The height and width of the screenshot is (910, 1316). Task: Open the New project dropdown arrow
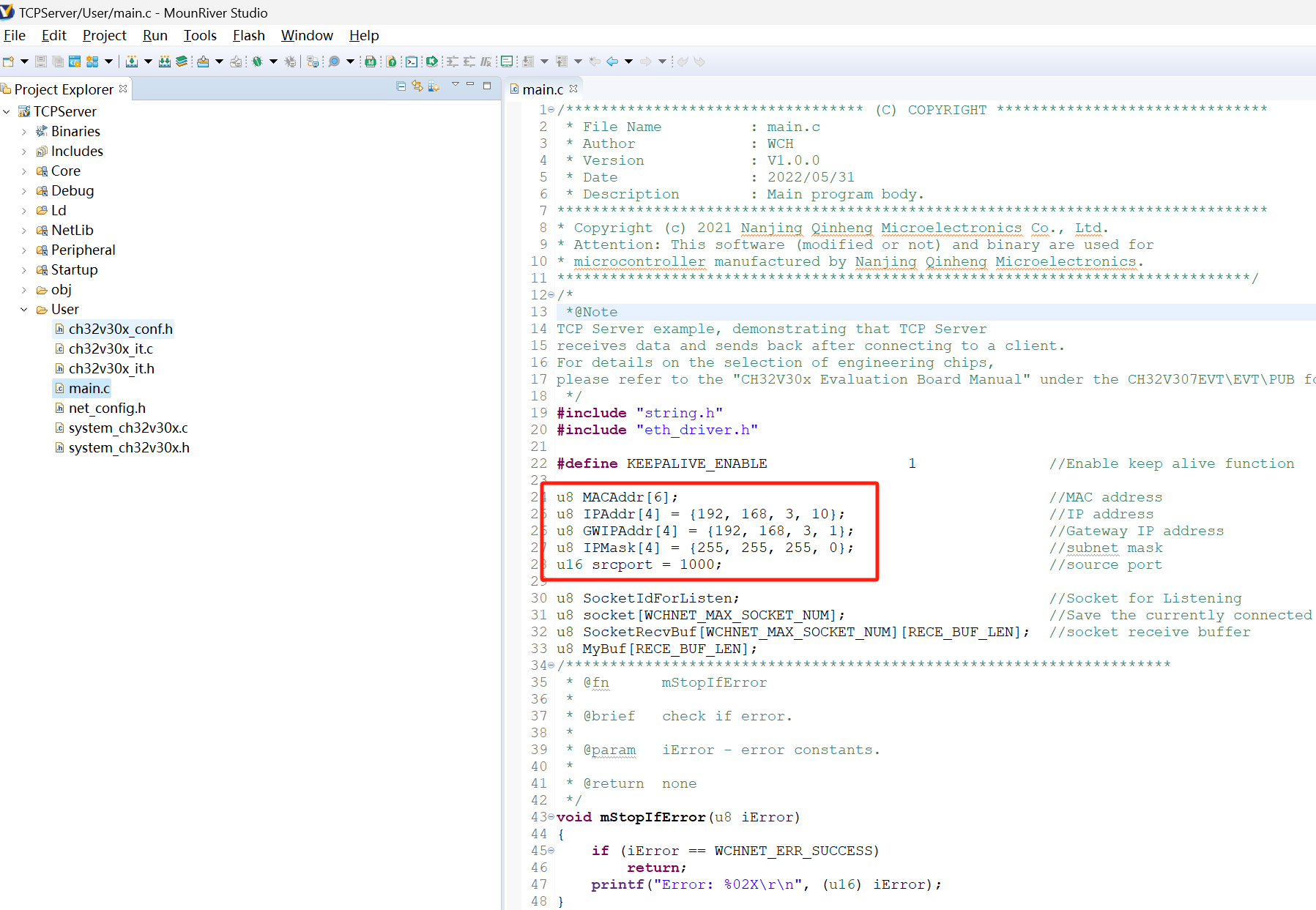tap(24, 61)
